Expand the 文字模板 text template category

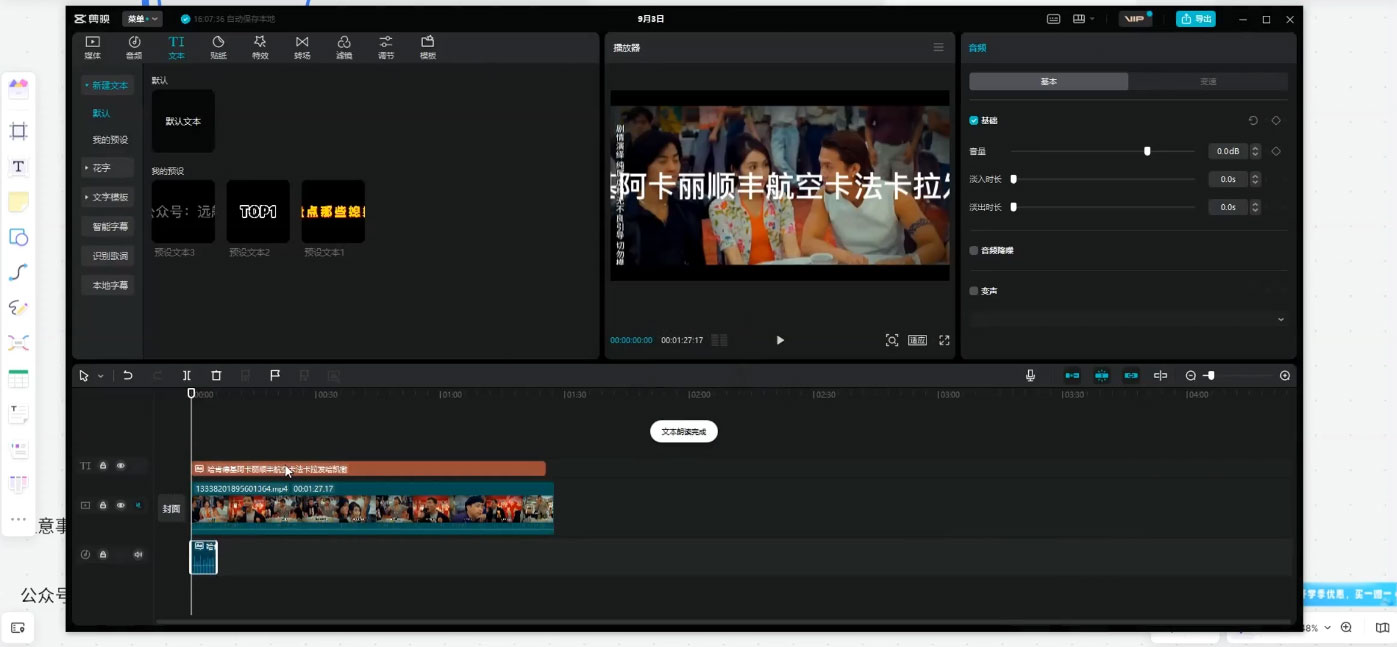pos(107,197)
